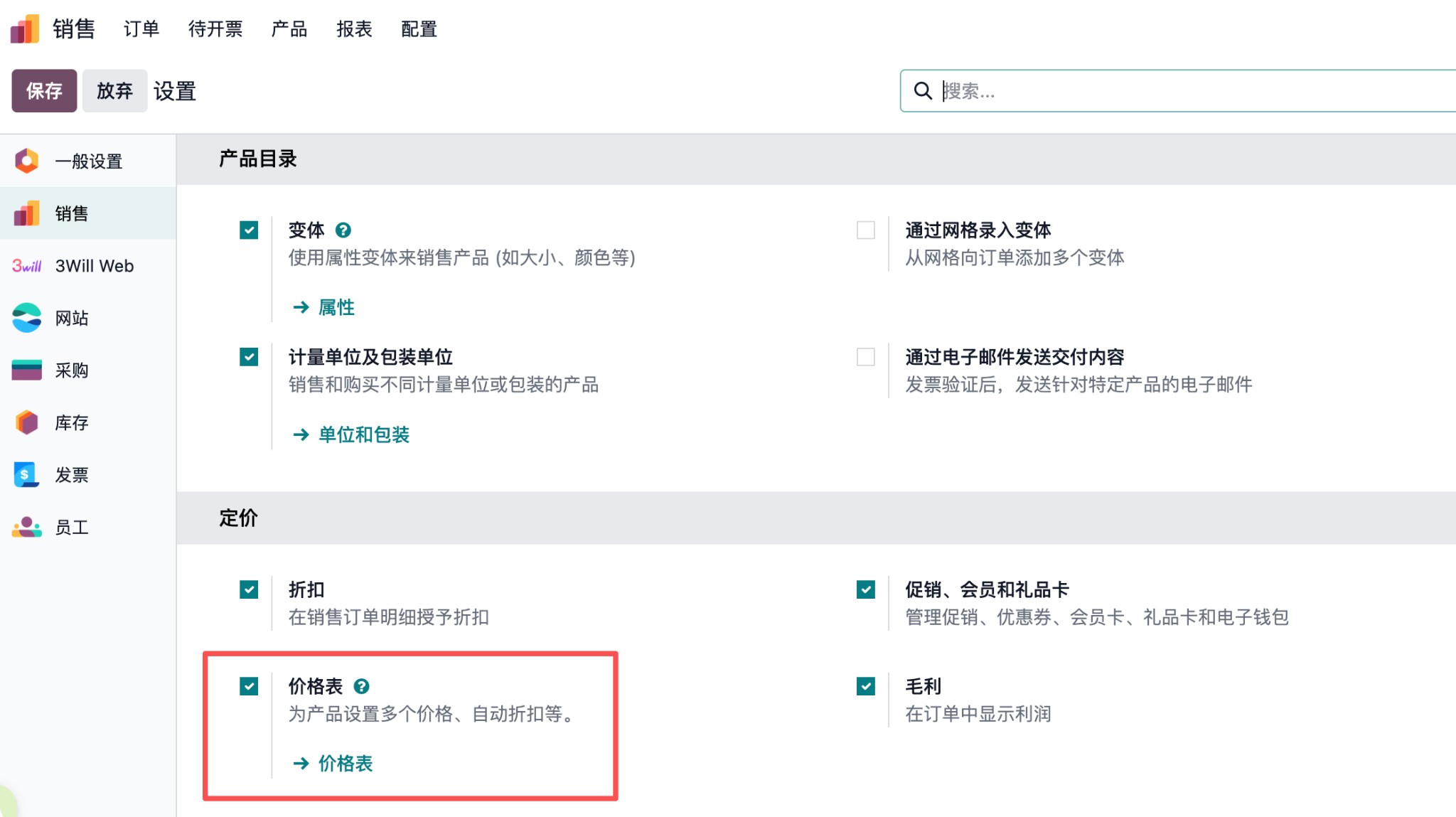Open the 发票 sidebar icon
The image size is (1456, 817).
[x=27, y=475]
